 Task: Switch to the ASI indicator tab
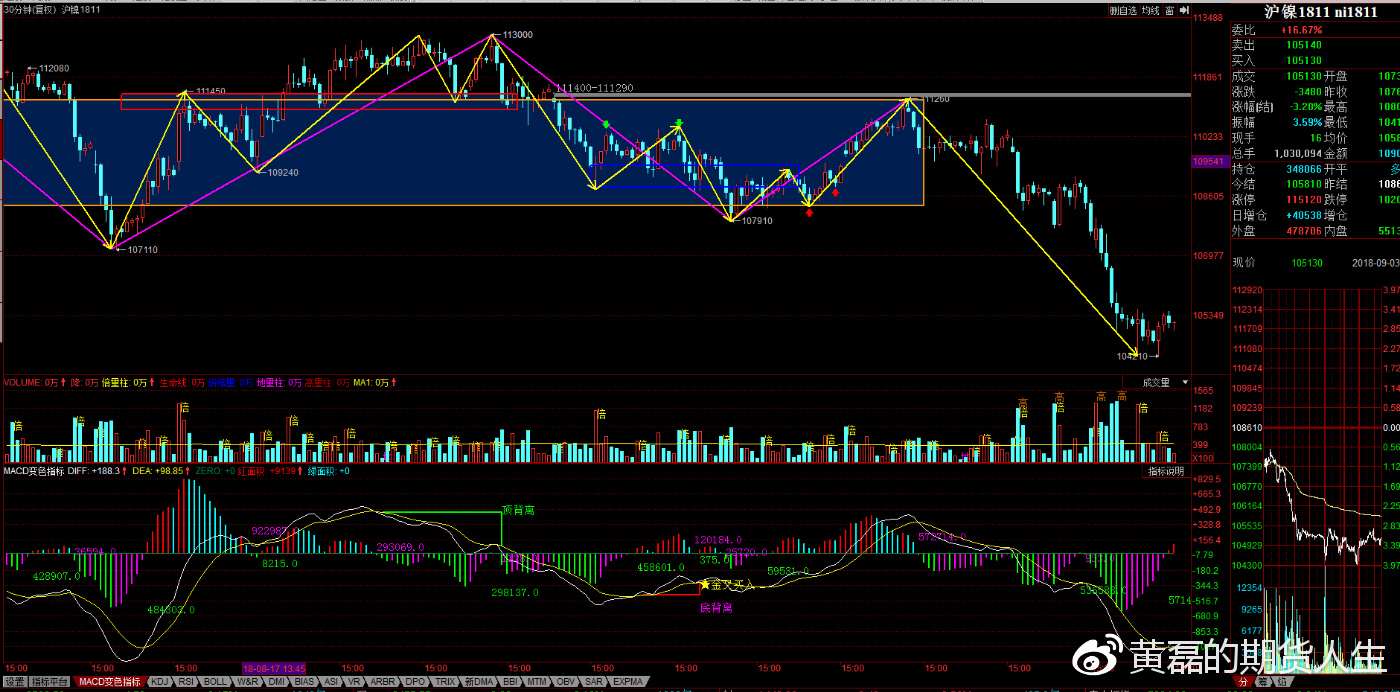331,681
